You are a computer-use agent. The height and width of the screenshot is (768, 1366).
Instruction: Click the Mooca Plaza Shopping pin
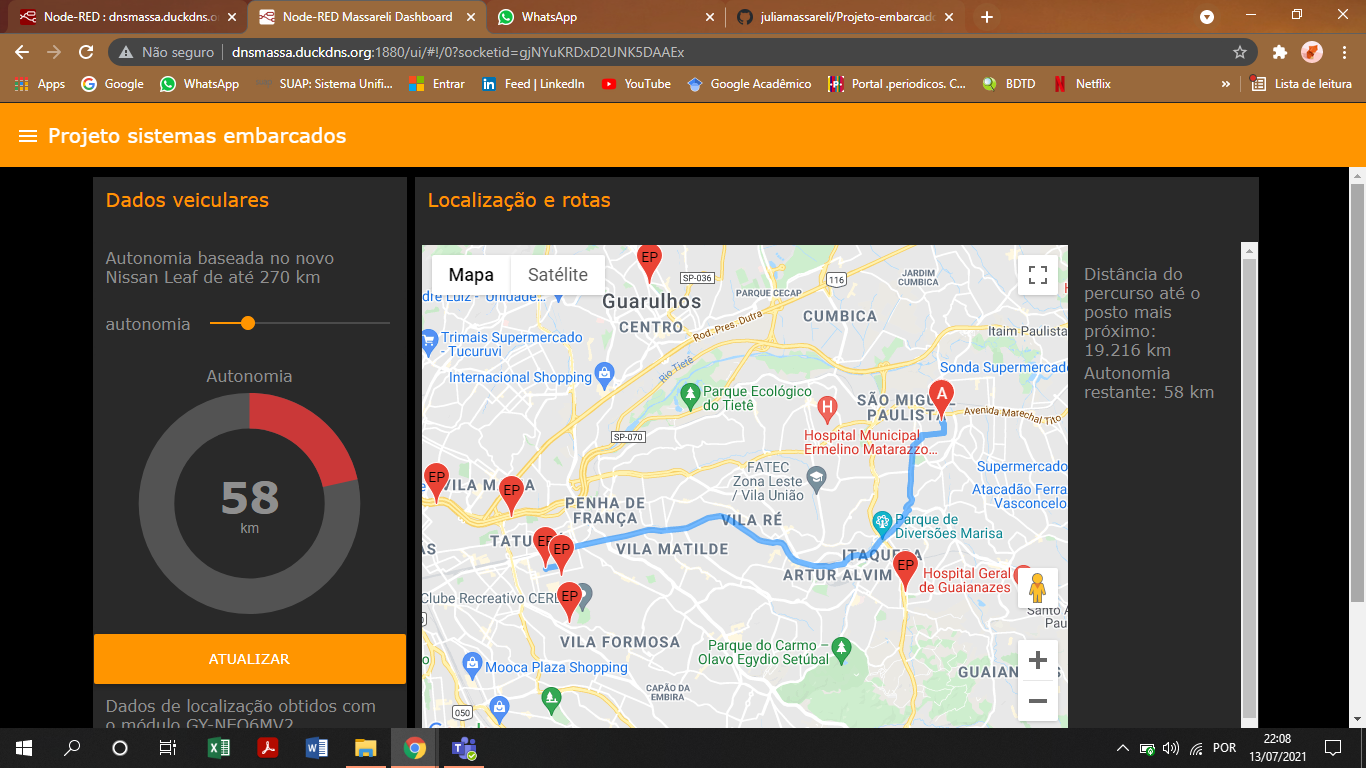pyautogui.click(x=472, y=664)
